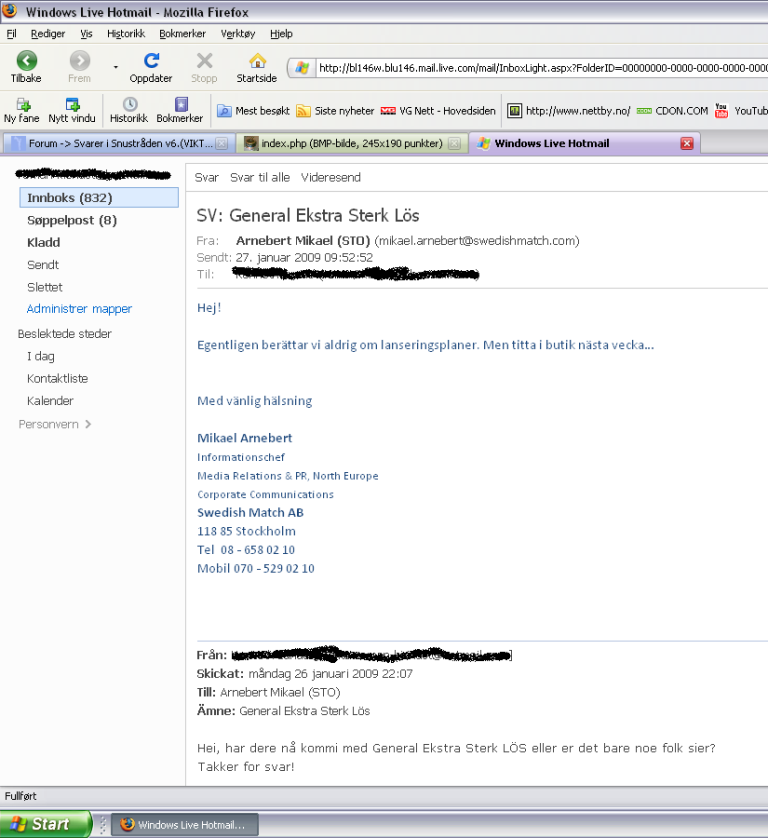
Task: Open the back/forward history dropdown arrow
Action: click(x=115, y=67)
